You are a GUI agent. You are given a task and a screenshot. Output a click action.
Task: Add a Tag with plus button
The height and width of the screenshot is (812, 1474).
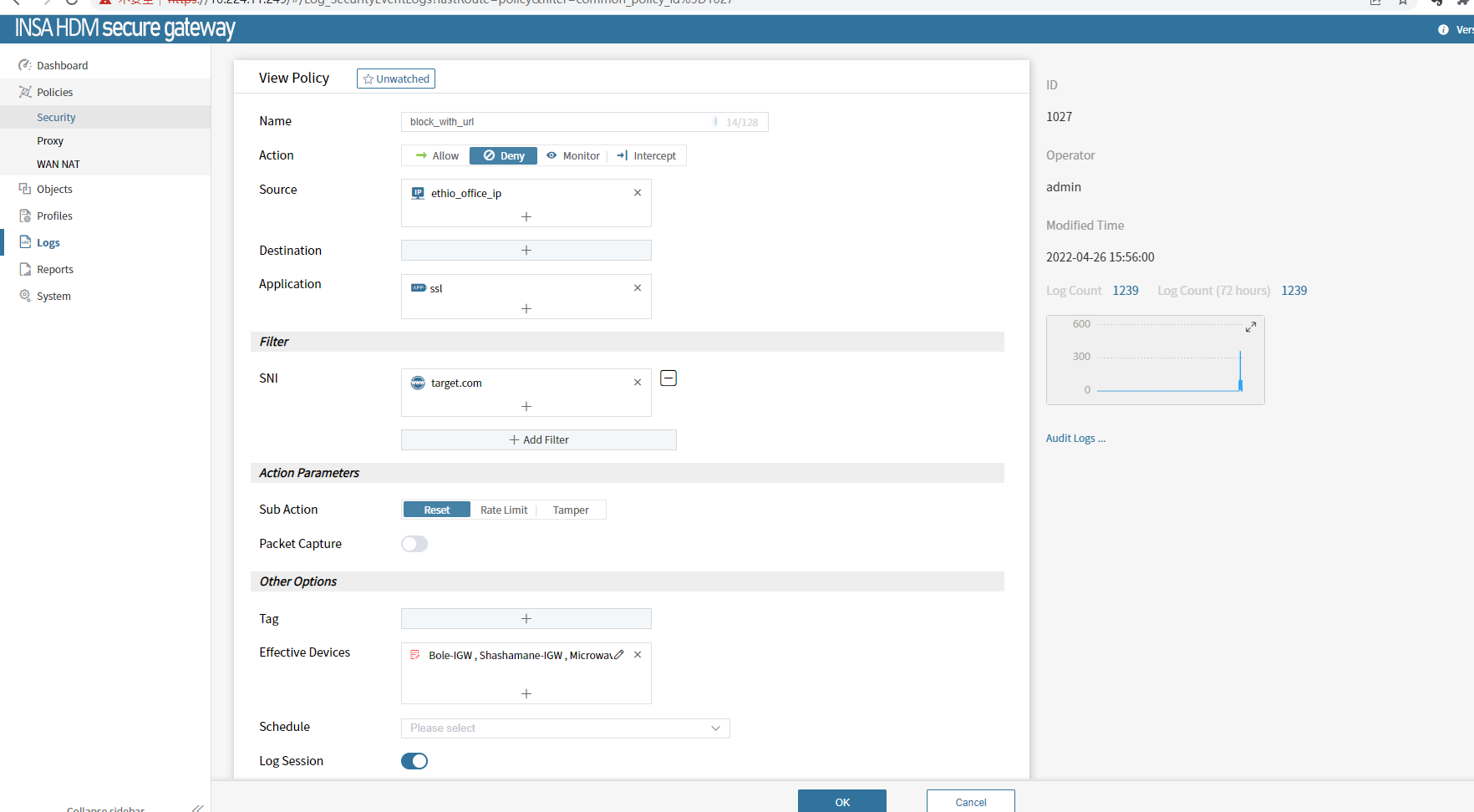(526, 619)
